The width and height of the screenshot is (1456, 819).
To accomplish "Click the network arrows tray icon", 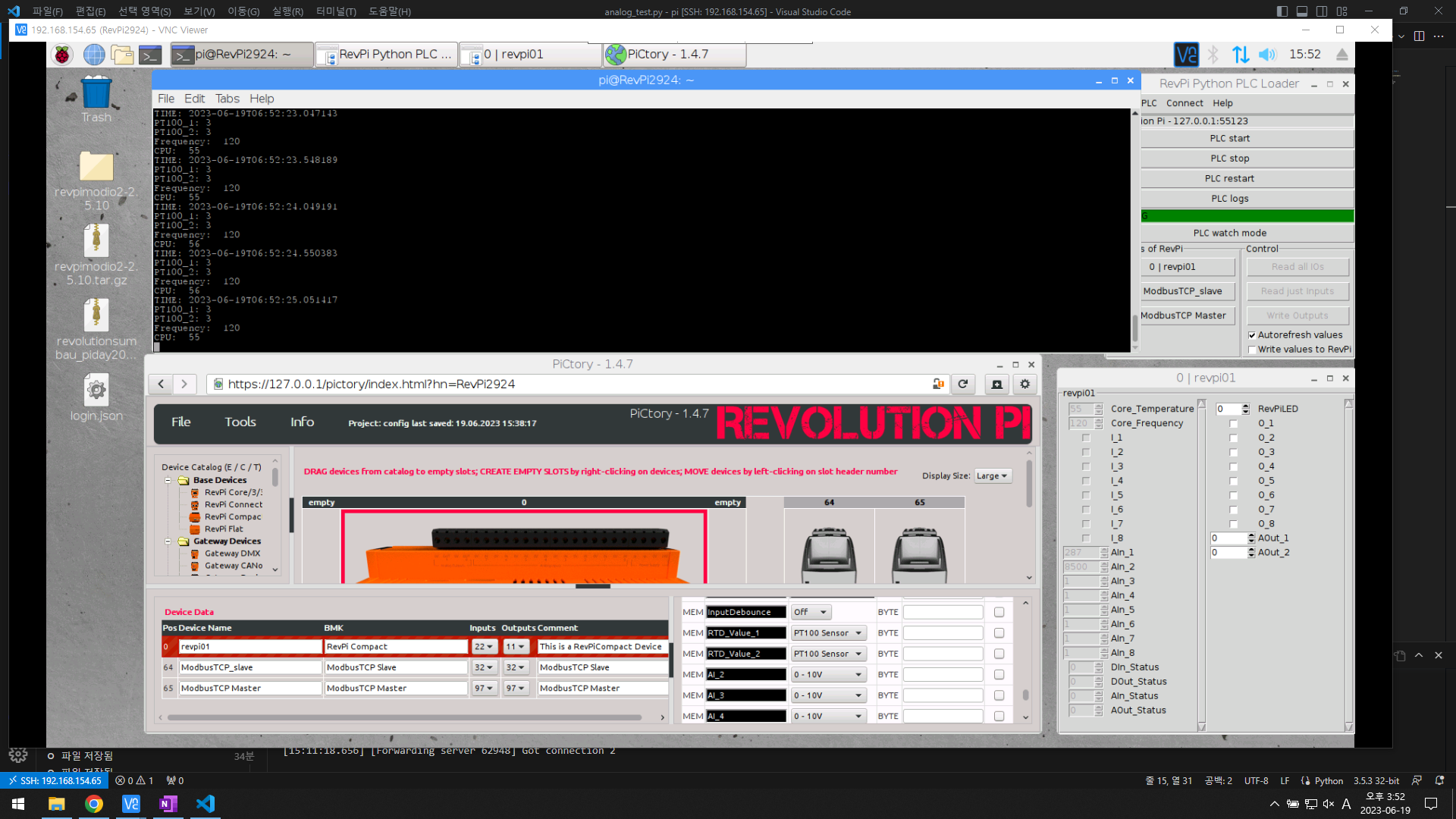I will tap(1241, 55).
